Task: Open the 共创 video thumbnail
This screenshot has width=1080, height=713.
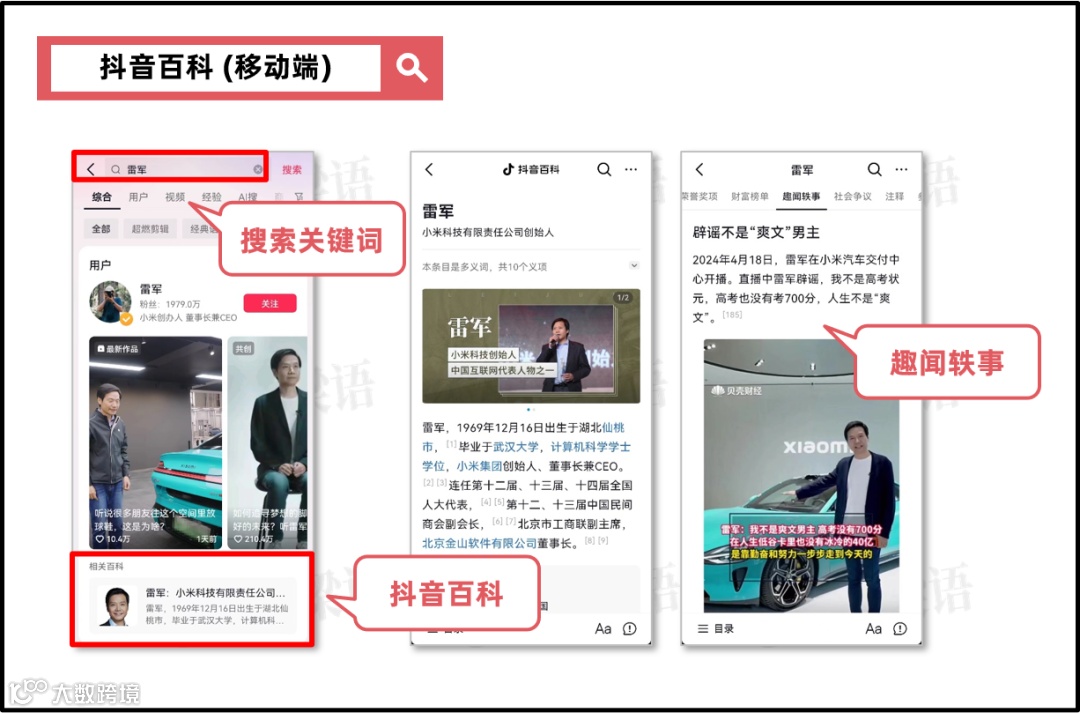Action: pyautogui.click(x=267, y=442)
